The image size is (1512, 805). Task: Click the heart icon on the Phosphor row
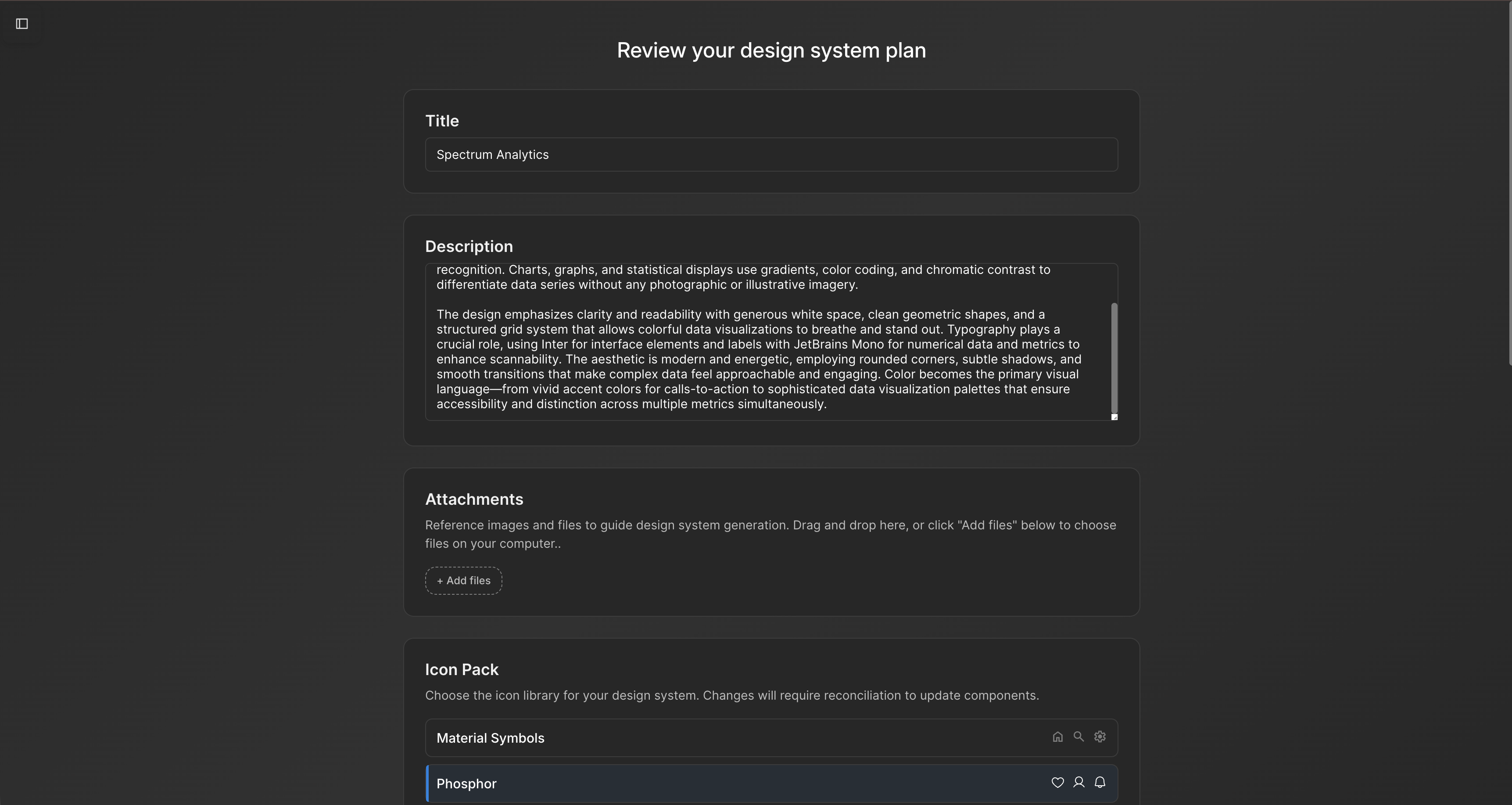tap(1058, 782)
